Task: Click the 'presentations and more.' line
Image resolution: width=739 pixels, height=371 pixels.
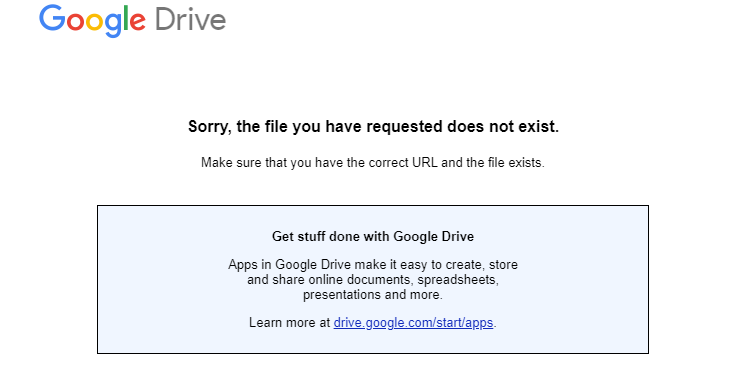Action: 373,295
